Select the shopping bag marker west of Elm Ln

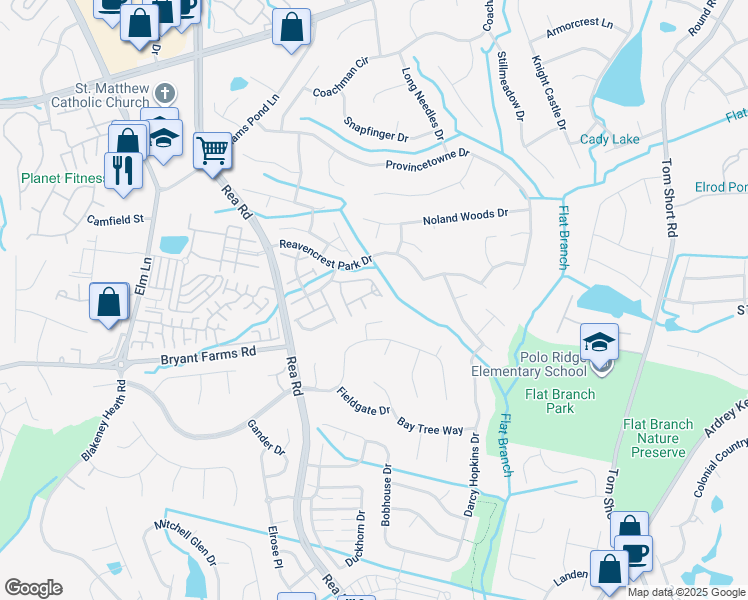109,303
